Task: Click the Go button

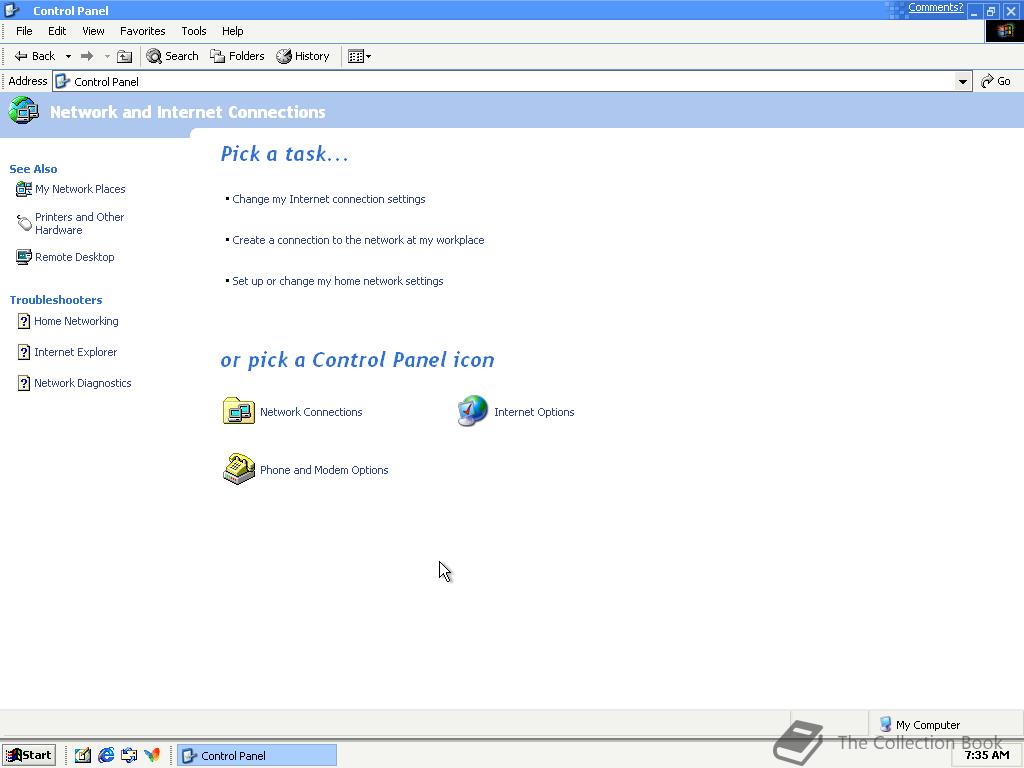Action: click(x=997, y=81)
